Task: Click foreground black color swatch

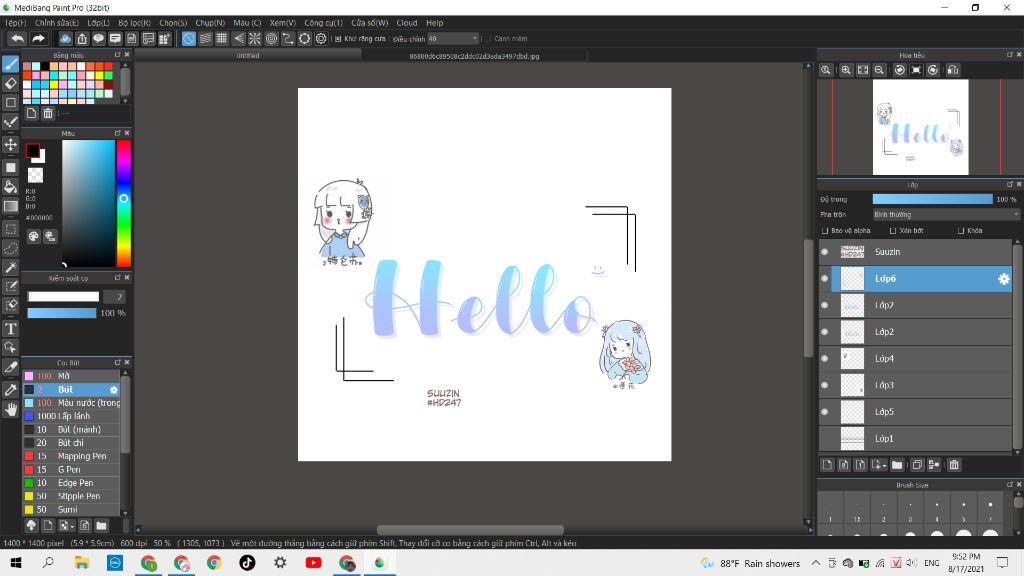Action: pos(32,151)
